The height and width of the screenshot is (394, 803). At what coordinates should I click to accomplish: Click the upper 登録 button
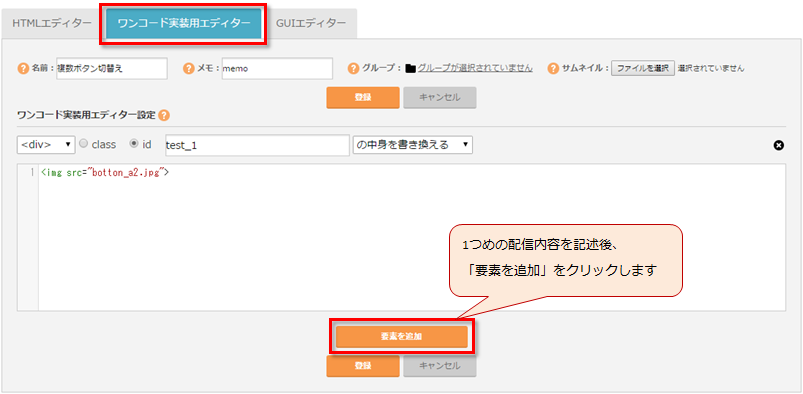363,97
